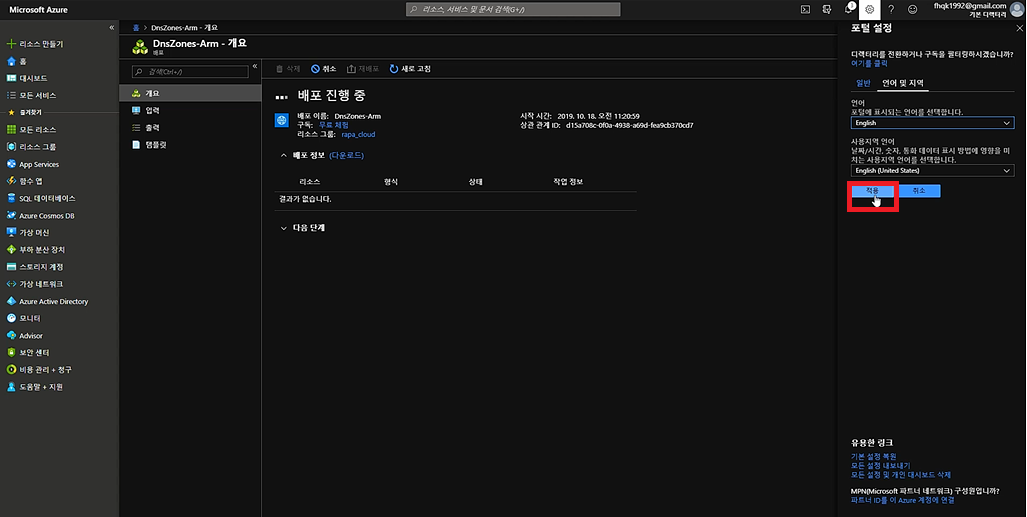Click 모든 설정 및 개인 대시보드 삭제 link

(x=901, y=474)
